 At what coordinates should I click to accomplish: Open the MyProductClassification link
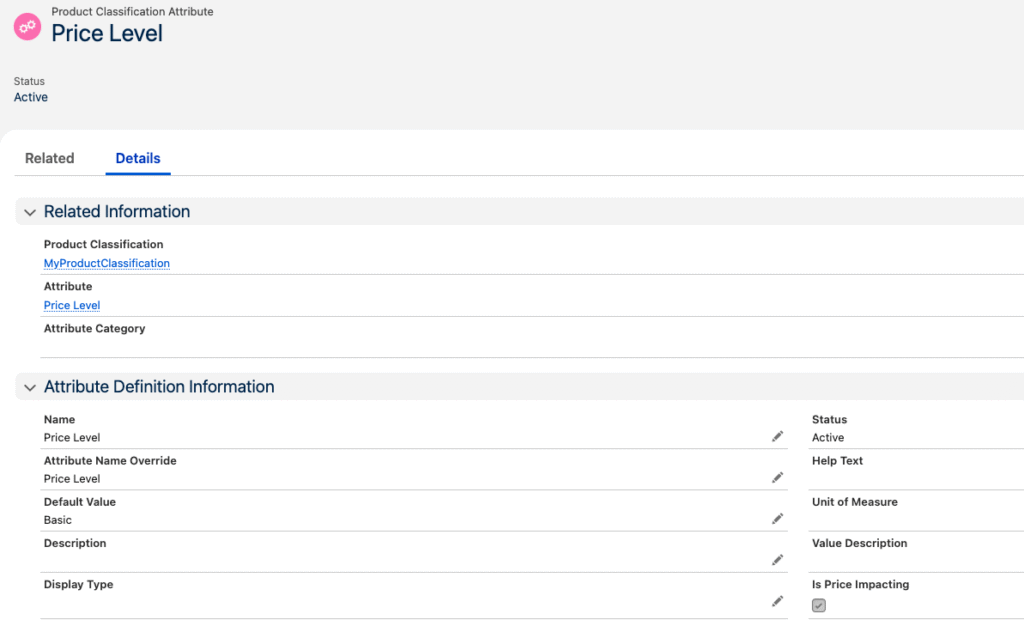(106, 264)
